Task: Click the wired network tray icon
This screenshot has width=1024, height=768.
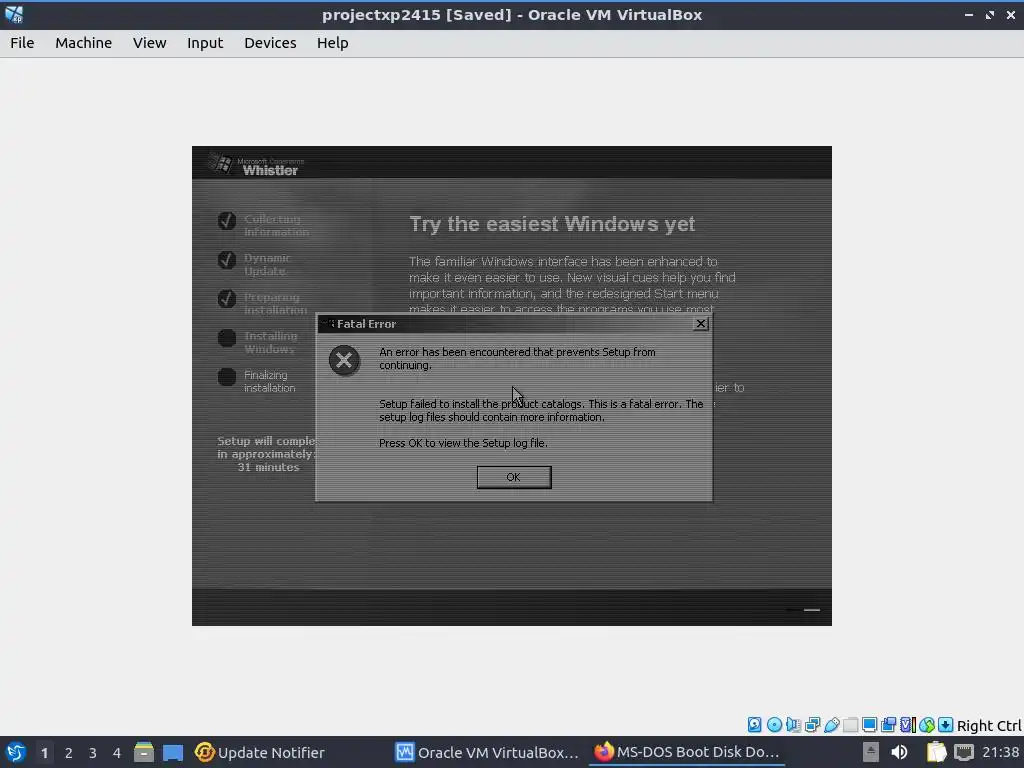Action: click(964, 752)
